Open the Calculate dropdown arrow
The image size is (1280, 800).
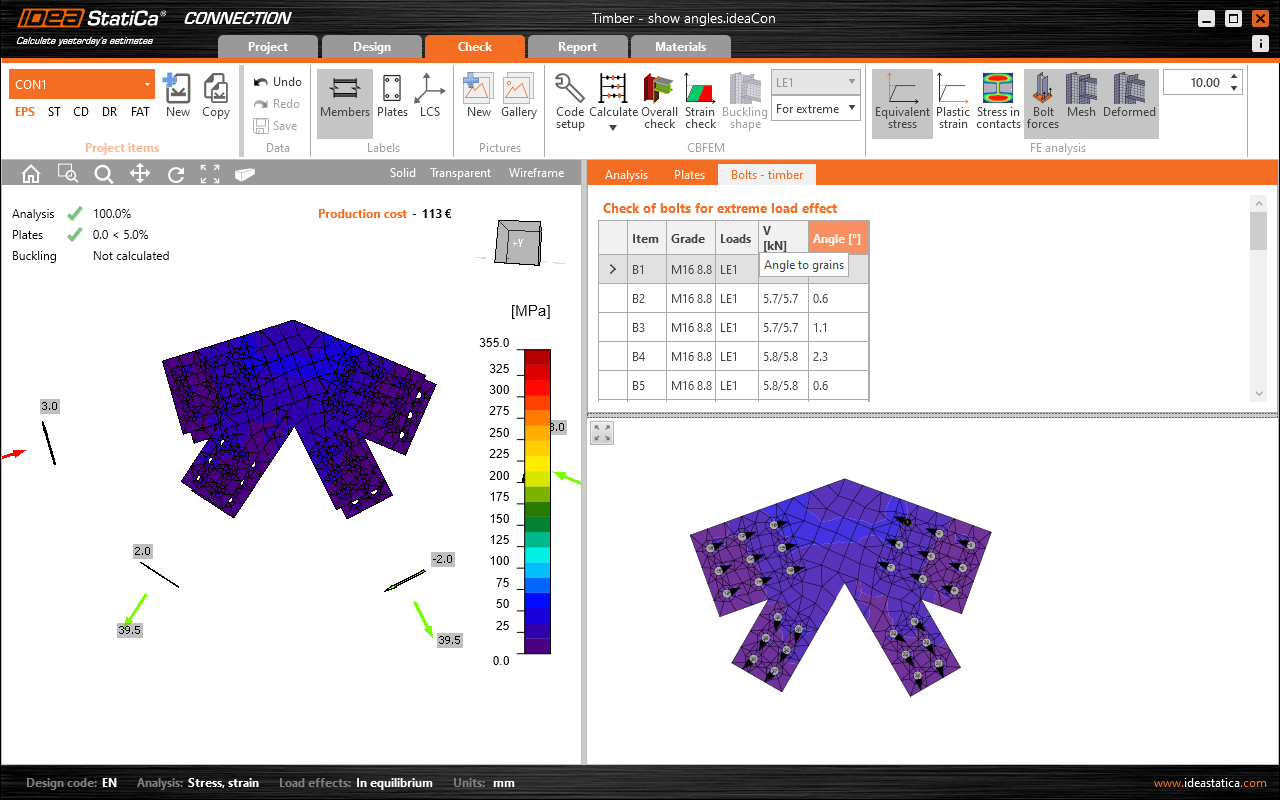tap(613, 128)
